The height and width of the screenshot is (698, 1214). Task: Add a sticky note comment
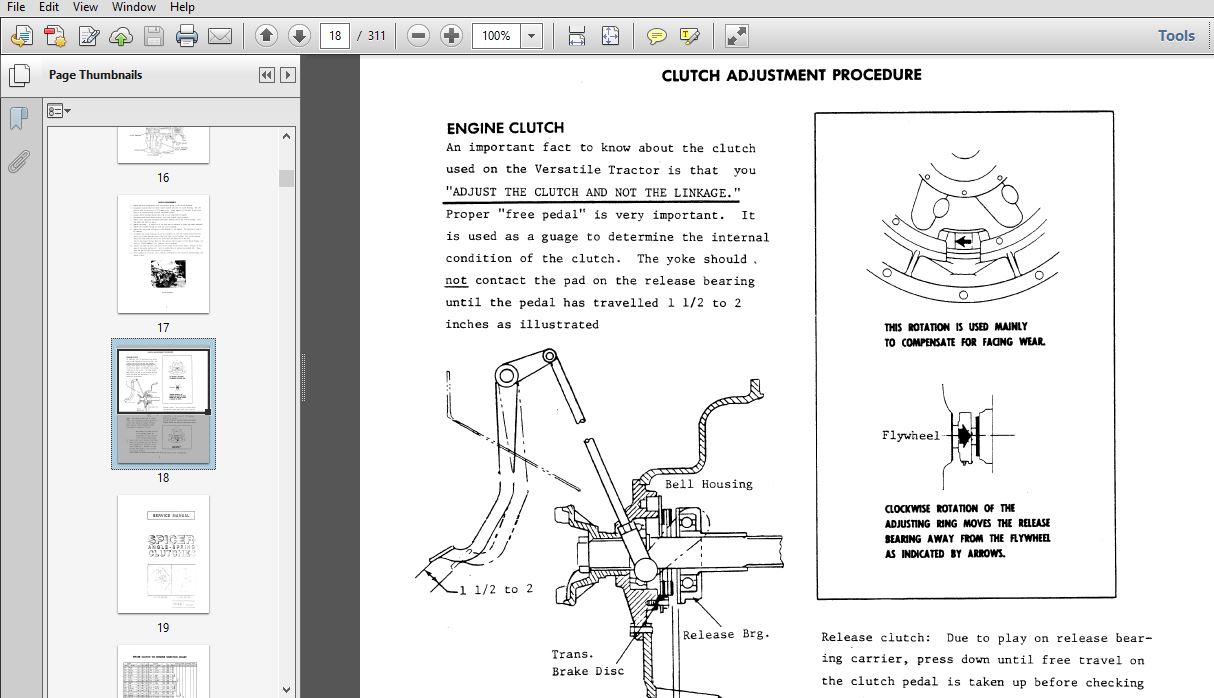[x=656, y=36]
